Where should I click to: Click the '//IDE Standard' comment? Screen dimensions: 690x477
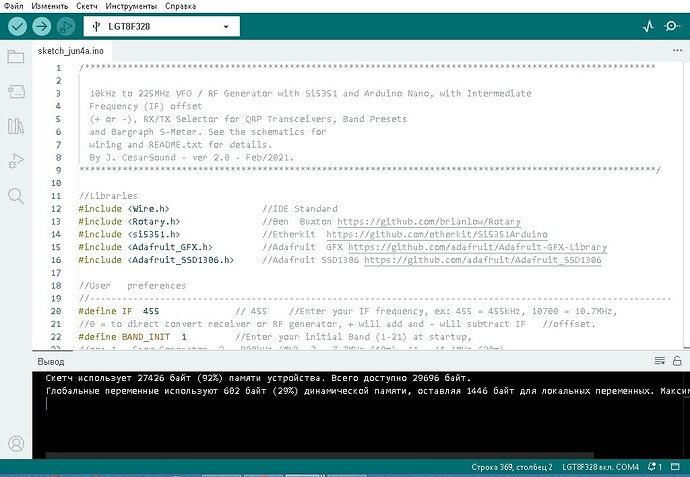click(300, 209)
